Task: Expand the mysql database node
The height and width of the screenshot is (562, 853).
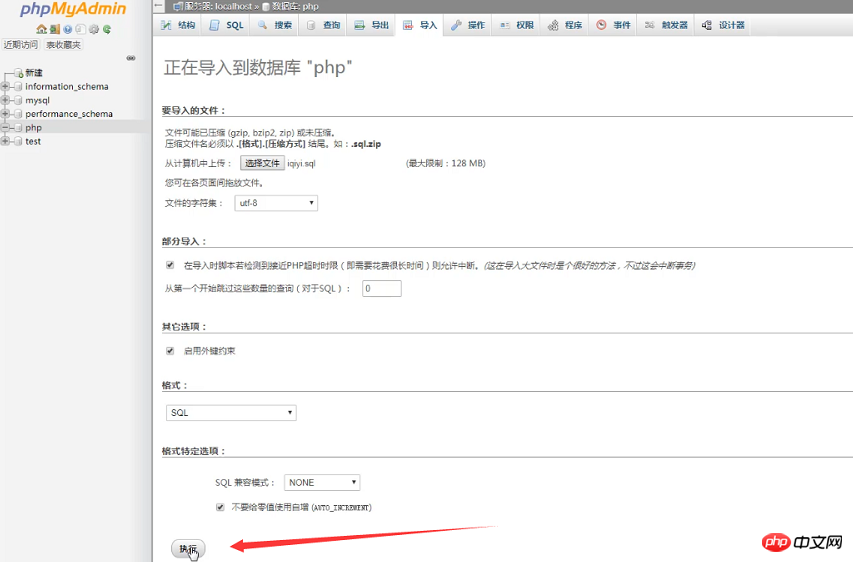Action: pyautogui.click(x=5, y=100)
